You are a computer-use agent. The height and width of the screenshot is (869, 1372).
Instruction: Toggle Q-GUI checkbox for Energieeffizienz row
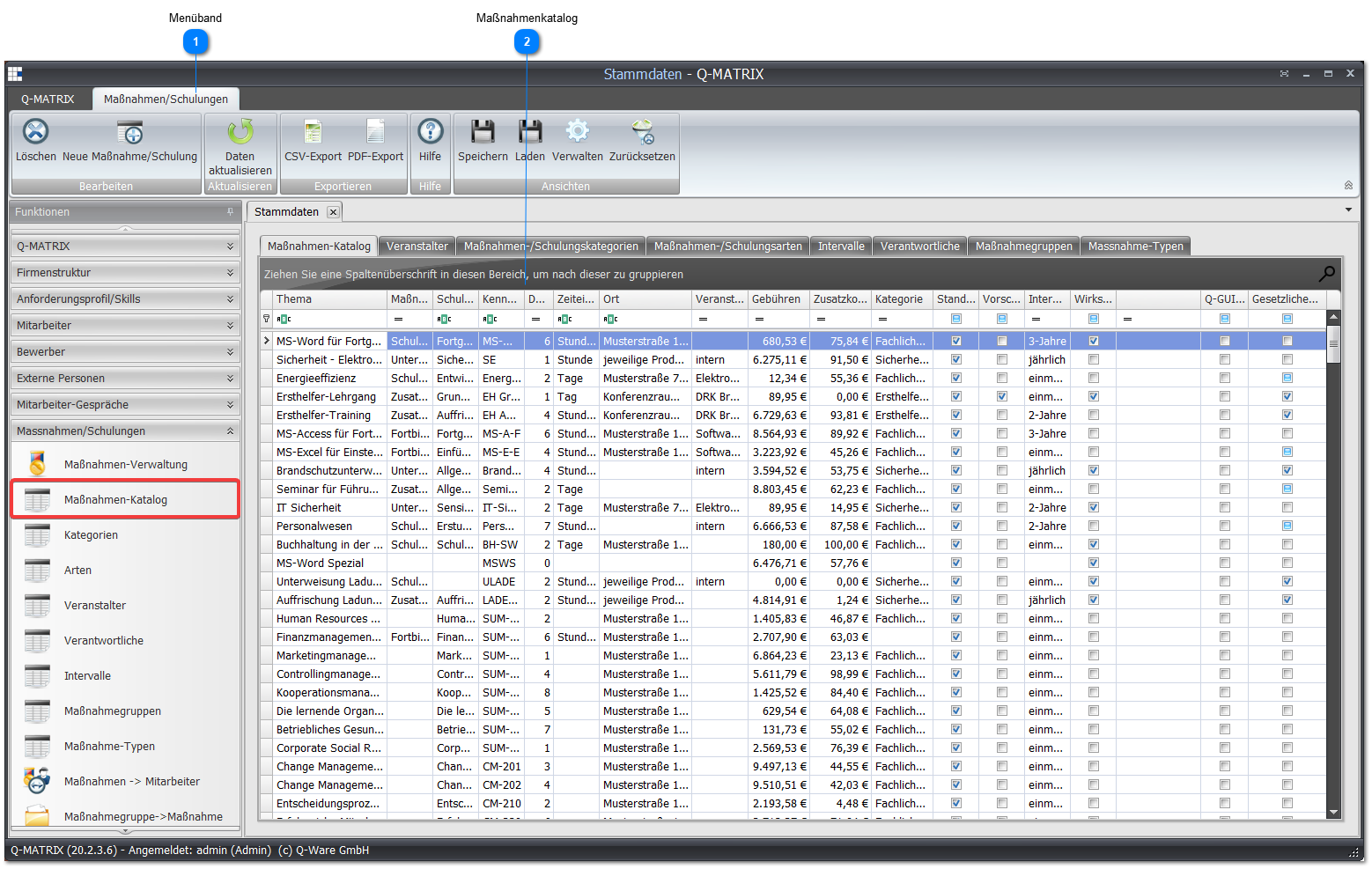1225,378
